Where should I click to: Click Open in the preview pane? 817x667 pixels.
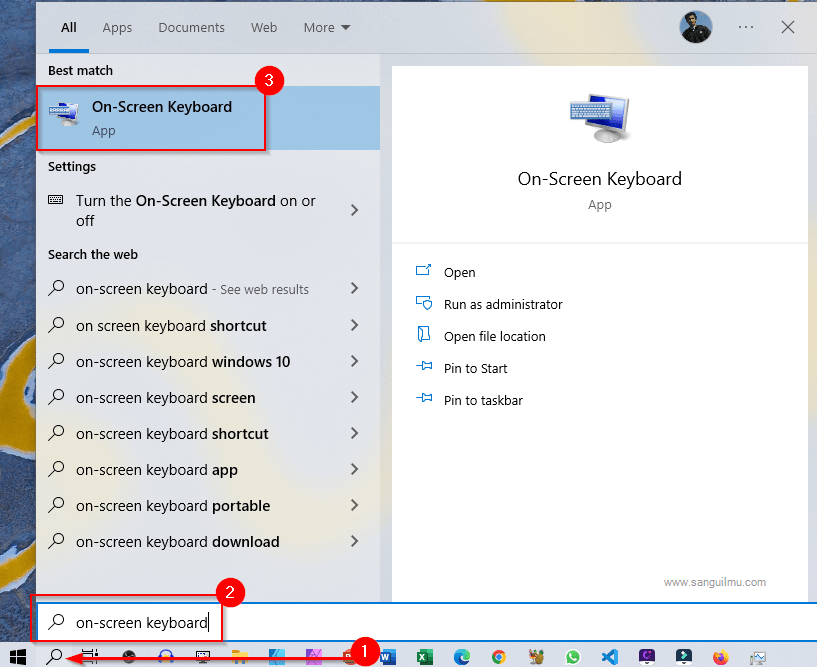point(459,273)
